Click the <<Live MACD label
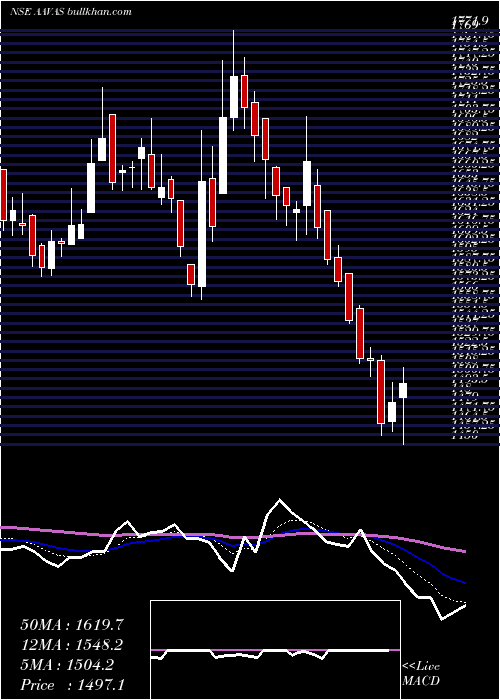 click(421, 674)
